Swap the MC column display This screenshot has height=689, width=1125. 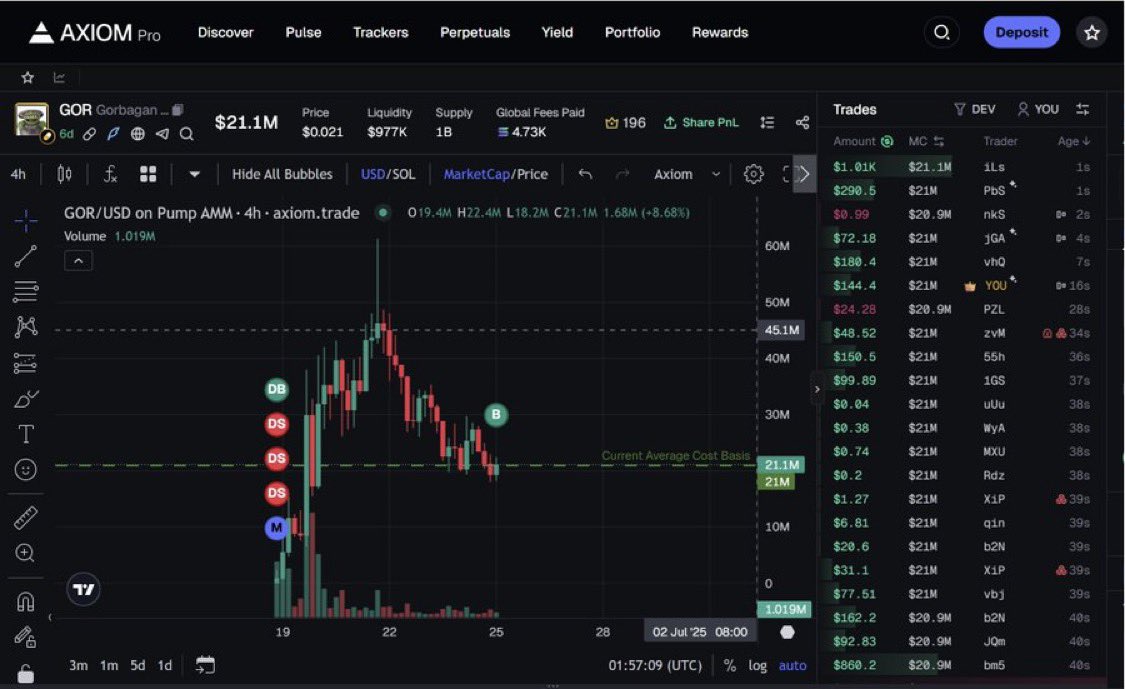(938, 141)
